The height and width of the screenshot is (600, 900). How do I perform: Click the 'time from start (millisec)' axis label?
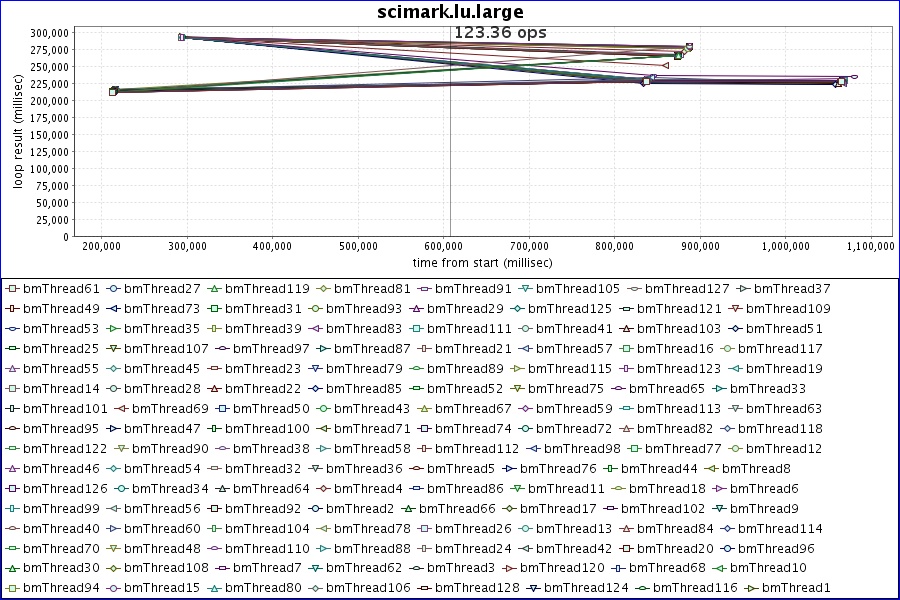(x=482, y=263)
